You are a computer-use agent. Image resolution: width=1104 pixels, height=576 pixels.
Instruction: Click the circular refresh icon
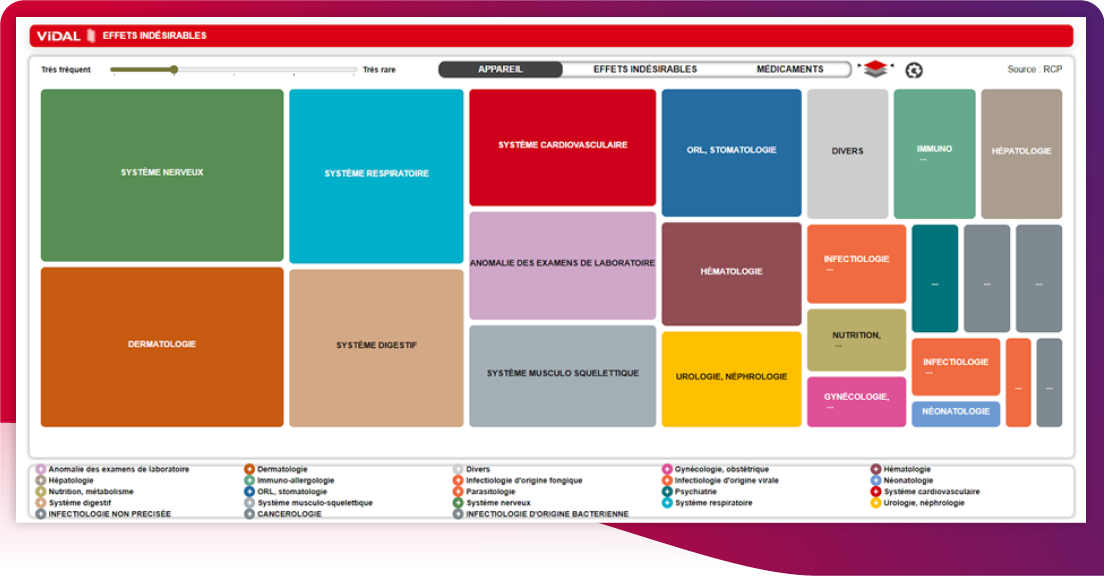point(913,70)
